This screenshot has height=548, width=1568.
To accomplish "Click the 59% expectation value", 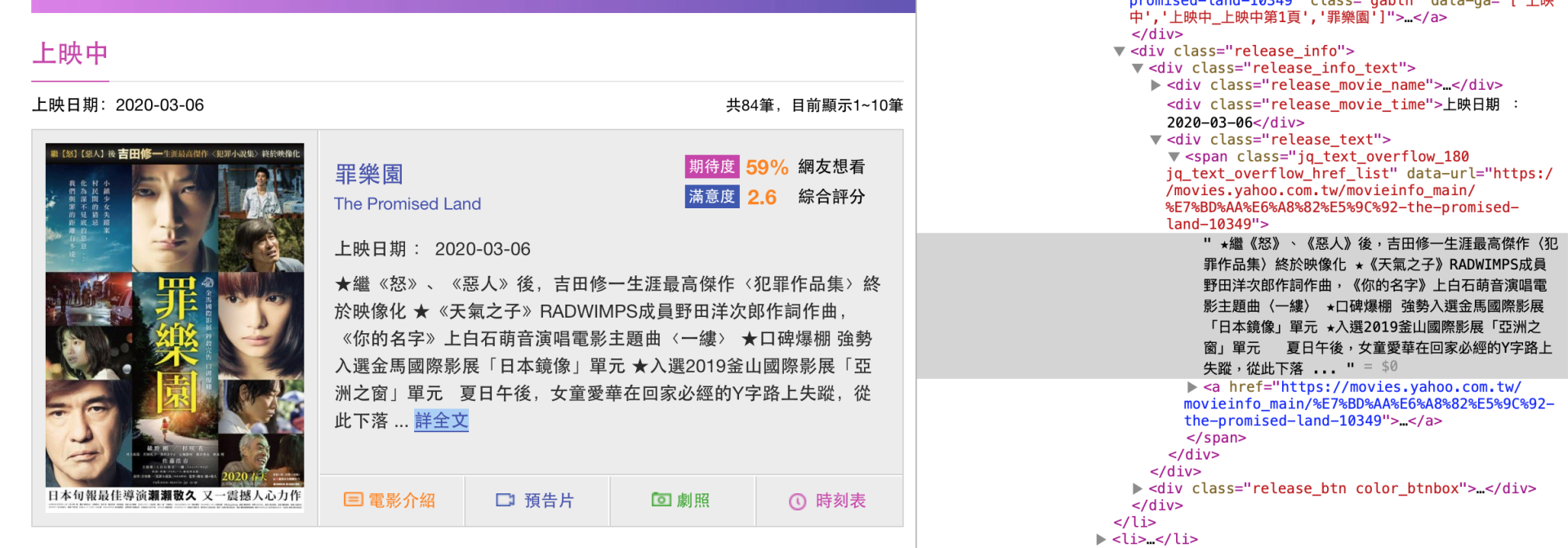I will coord(767,167).
